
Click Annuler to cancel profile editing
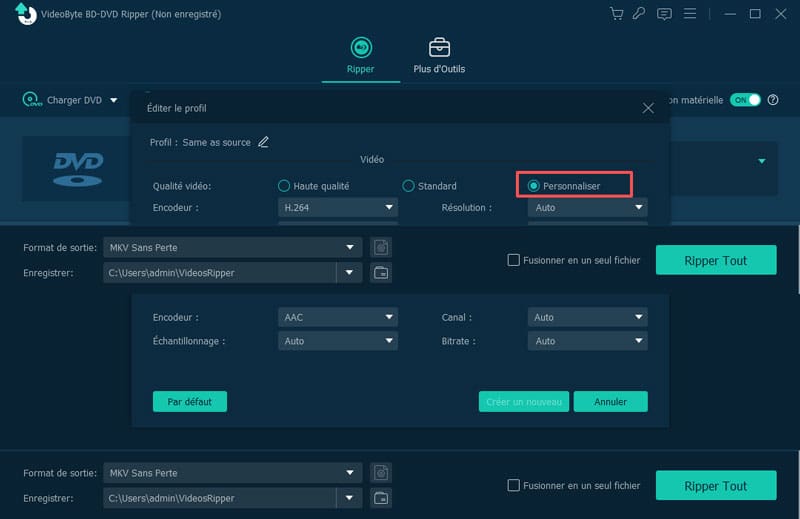610,402
